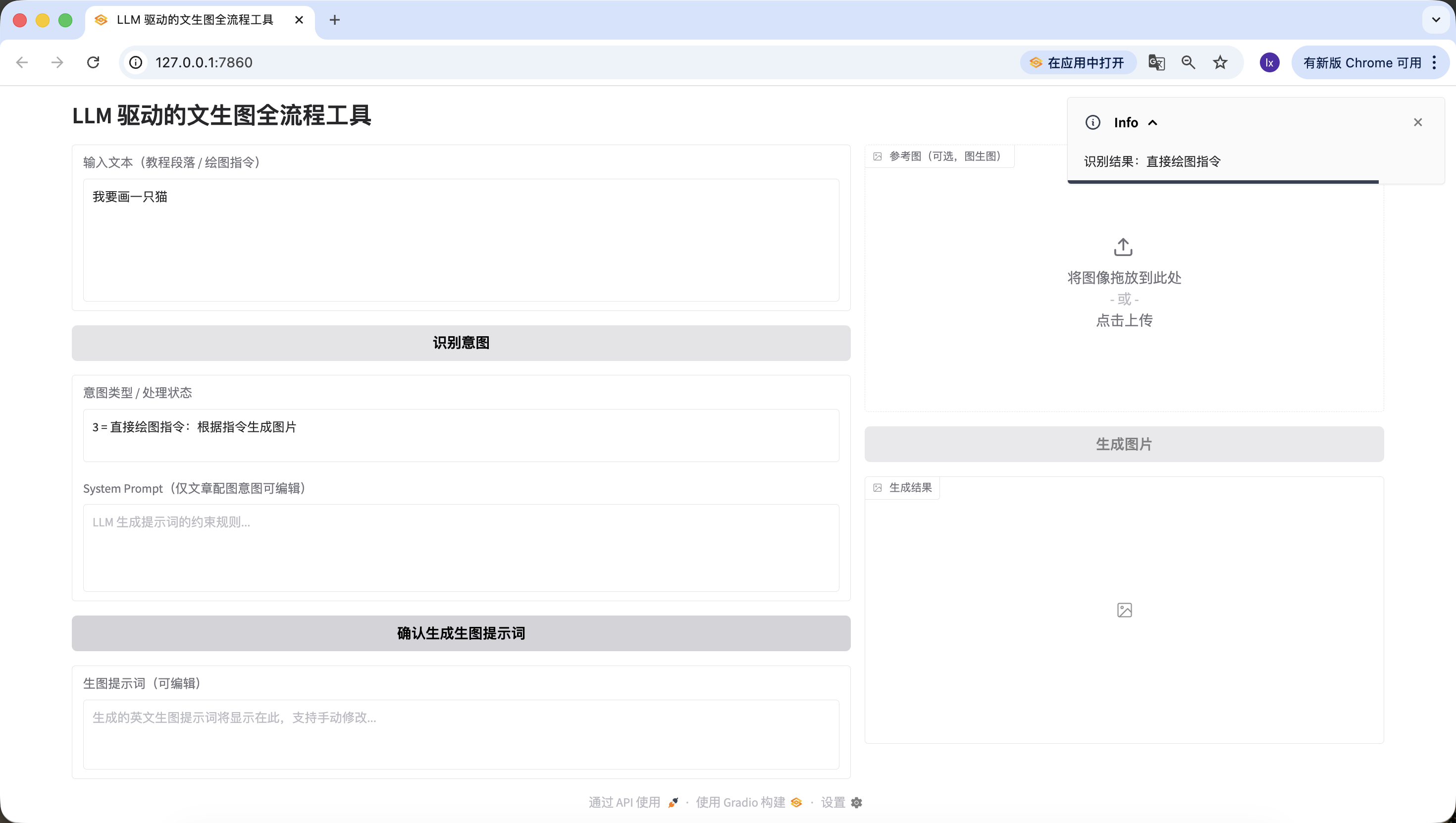Click 确认生成生图提示词 button
This screenshot has height=823, width=1456.
click(x=461, y=633)
